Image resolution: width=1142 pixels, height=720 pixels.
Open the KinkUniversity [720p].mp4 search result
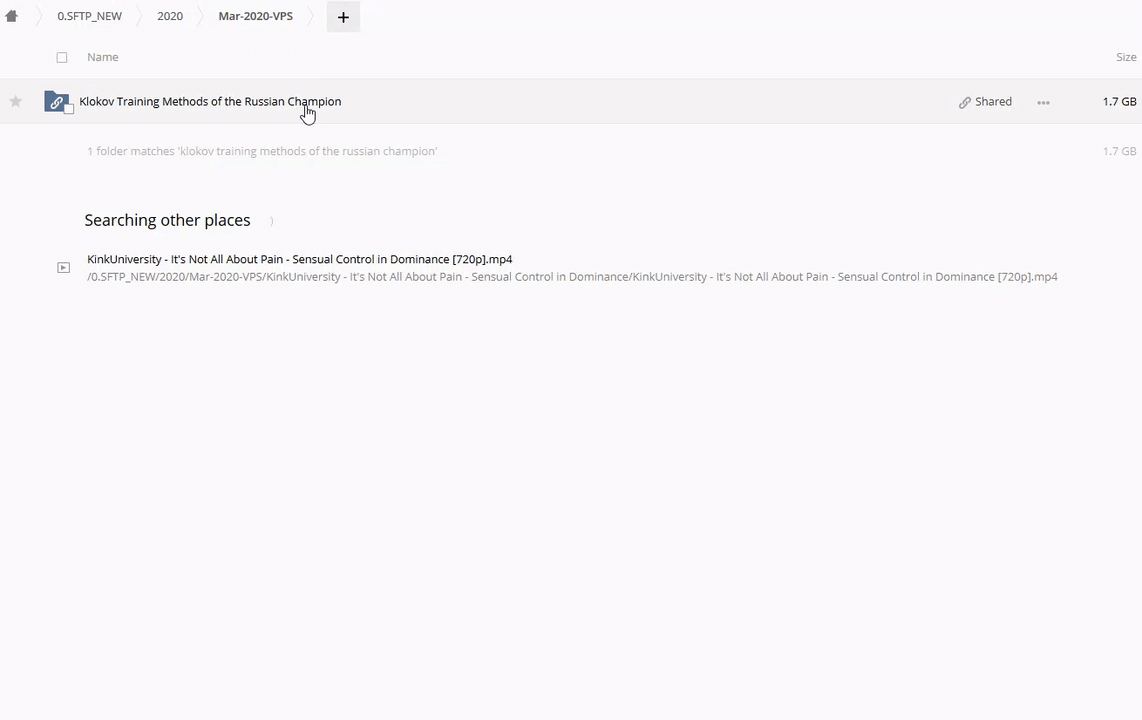(x=299, y=259)
